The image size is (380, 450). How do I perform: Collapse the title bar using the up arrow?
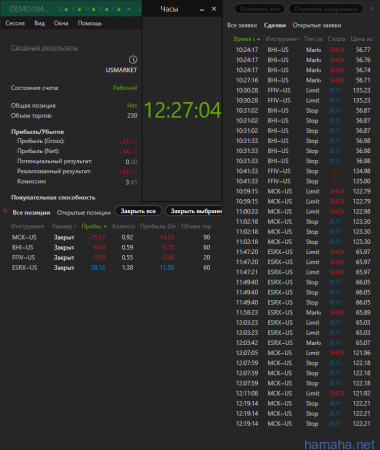pos(129,9)
